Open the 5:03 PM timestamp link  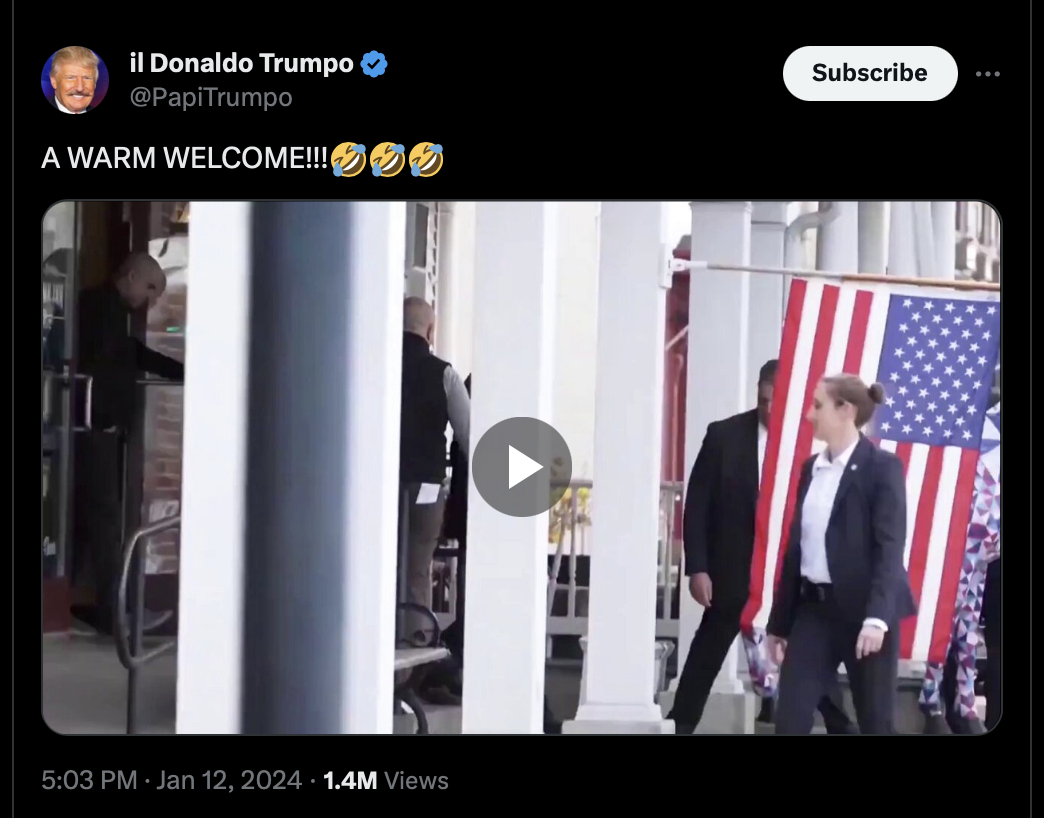pyautogui.click(x=89, y=780)
